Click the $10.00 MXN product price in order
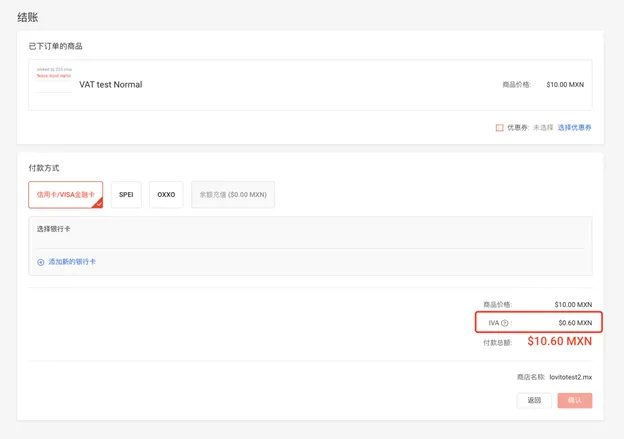The image size is (624, 439). pos(568,85)
